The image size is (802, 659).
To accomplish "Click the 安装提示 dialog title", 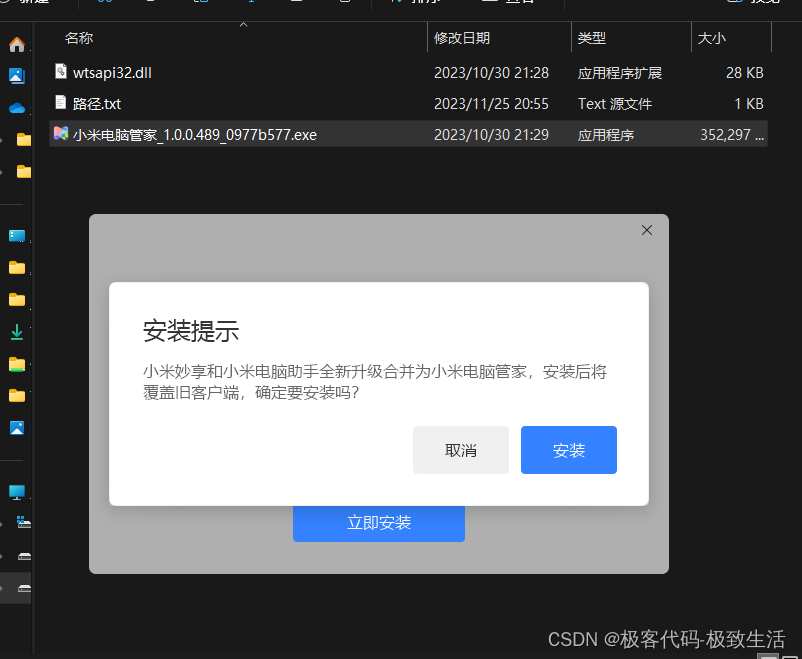I will 191,331.
